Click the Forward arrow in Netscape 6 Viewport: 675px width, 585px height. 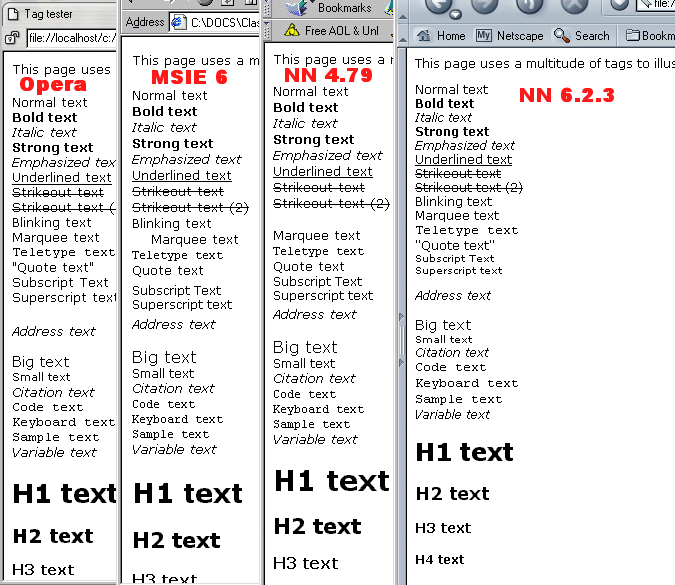pyautogui.click(x=484, y=5)
